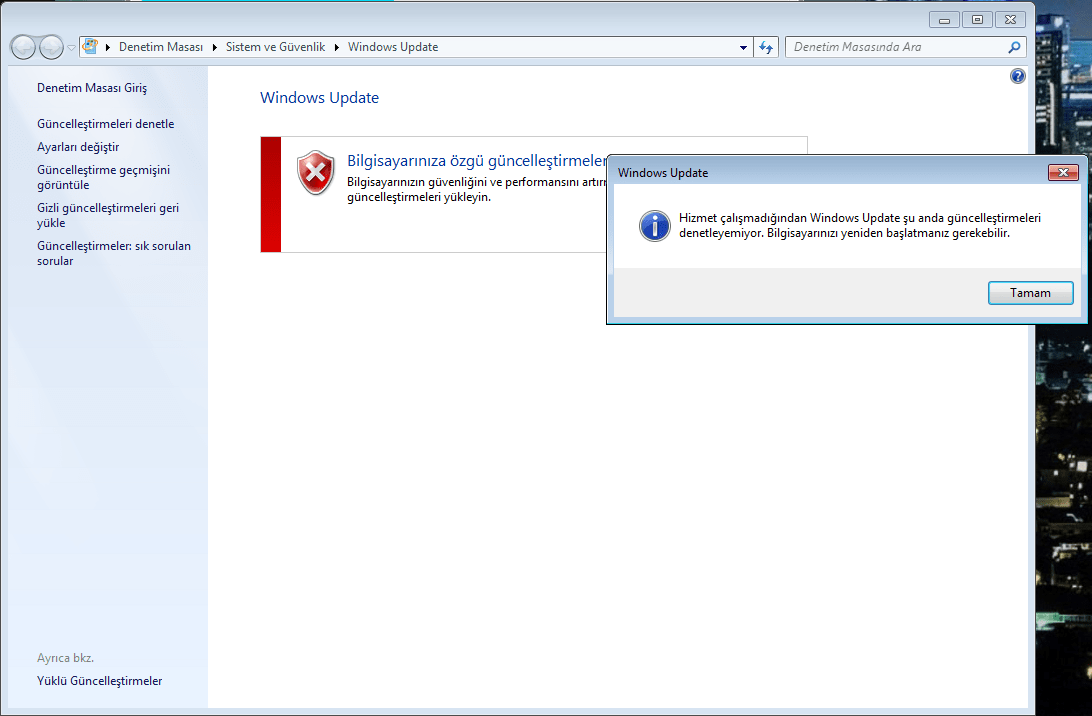This screenshot has height=716, width=1092.
Task: Click the Ayrıca bkz. label
Action: coord(65,658)
